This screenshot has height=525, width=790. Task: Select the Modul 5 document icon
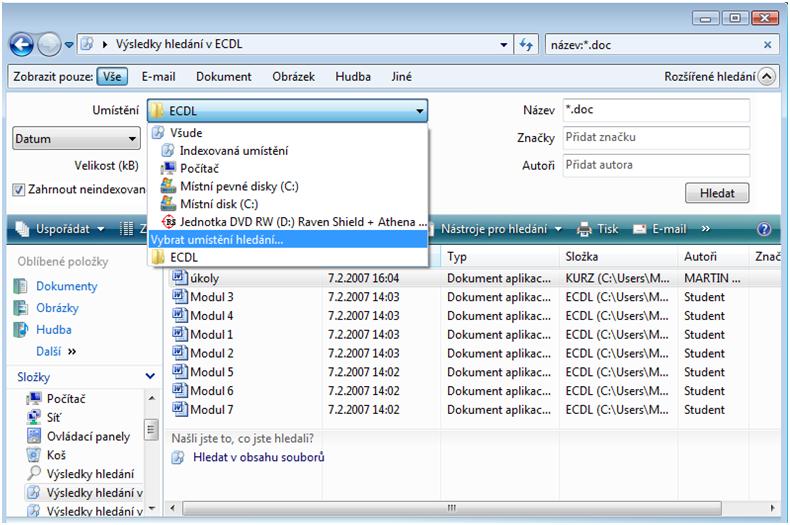click(x=179, y=371)
